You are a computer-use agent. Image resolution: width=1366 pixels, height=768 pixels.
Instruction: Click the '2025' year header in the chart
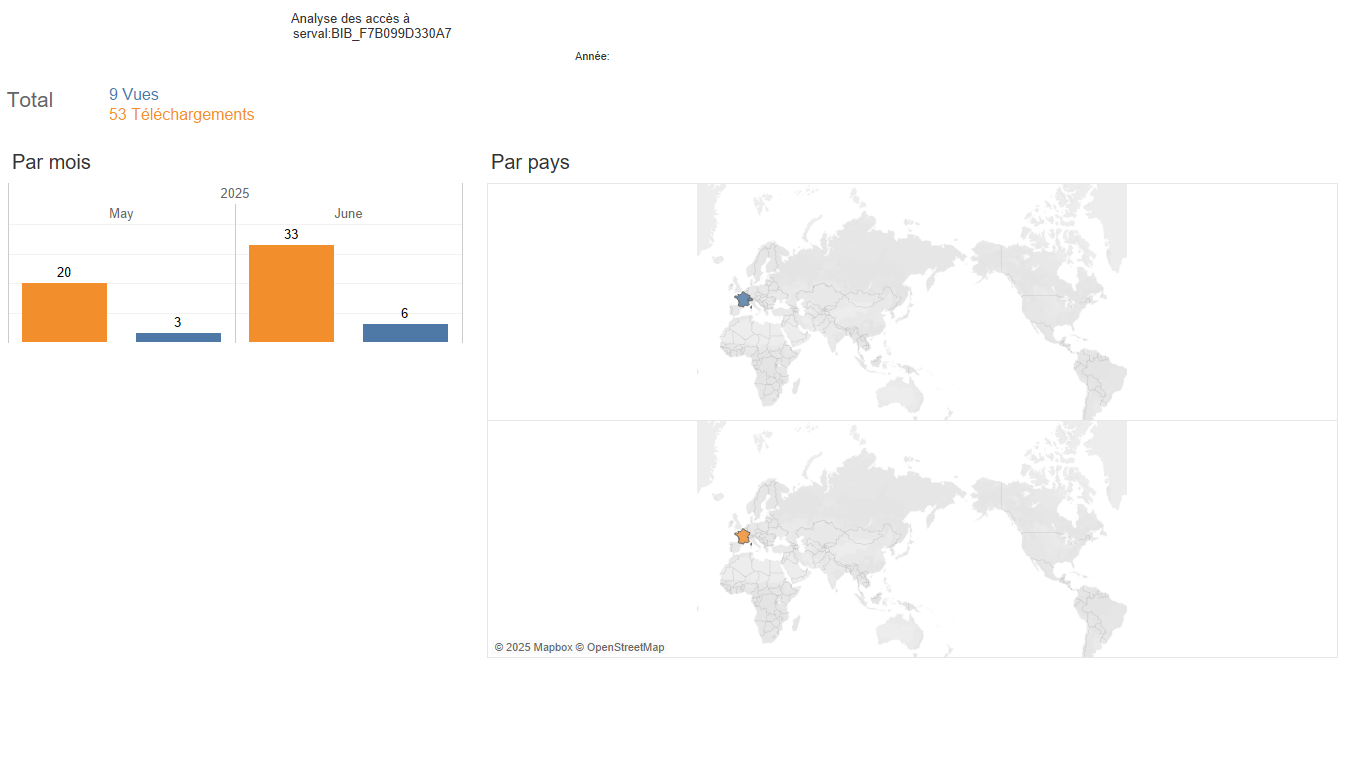(235, 194)
